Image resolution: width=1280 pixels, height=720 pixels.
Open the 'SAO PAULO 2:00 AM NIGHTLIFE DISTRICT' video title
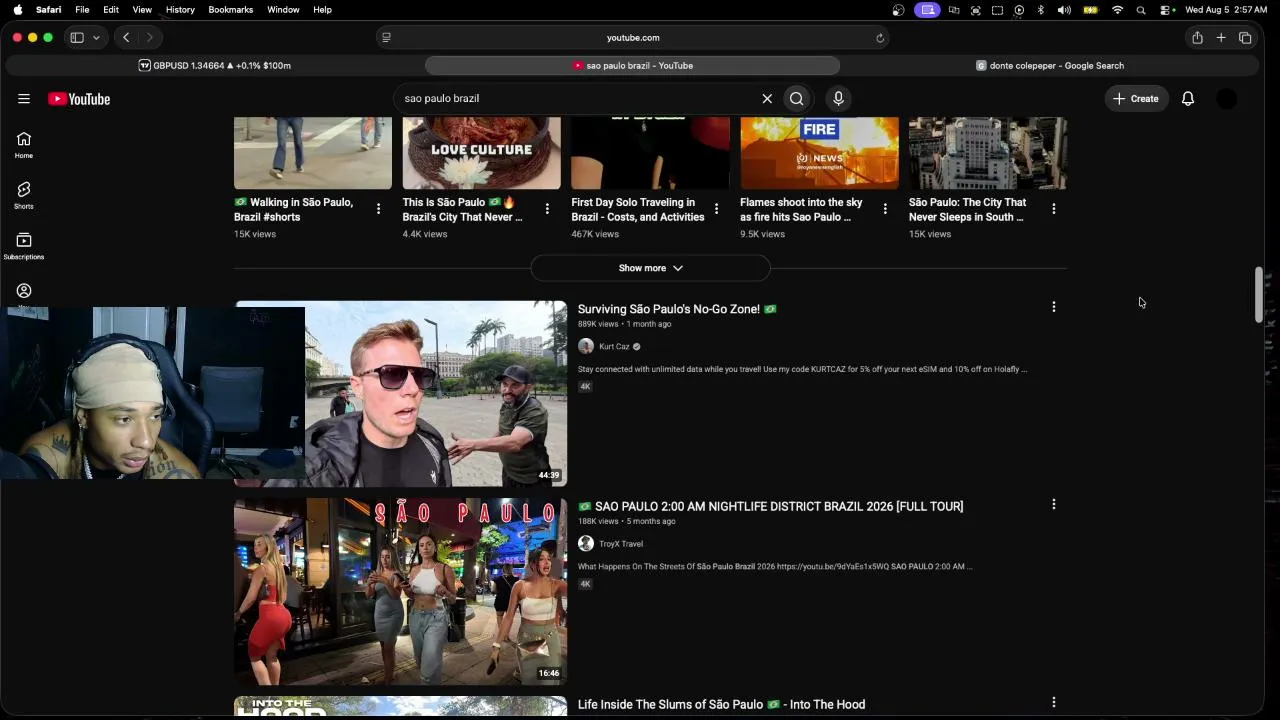tap(771, 507)
